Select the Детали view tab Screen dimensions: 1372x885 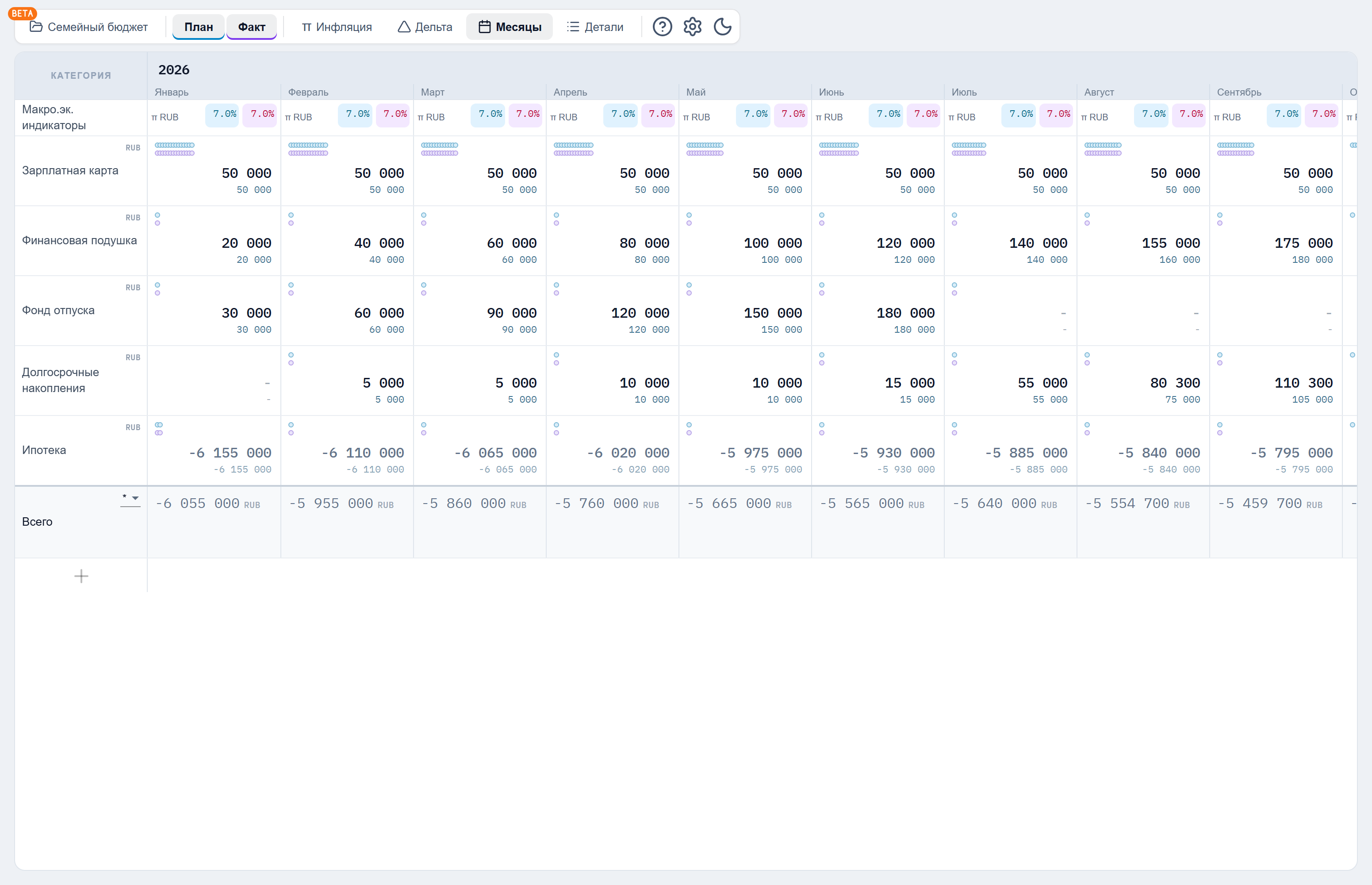595,27
